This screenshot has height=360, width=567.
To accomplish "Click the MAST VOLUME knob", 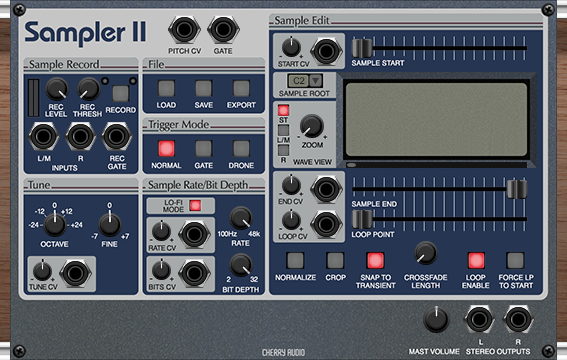I will pos(436,319).
